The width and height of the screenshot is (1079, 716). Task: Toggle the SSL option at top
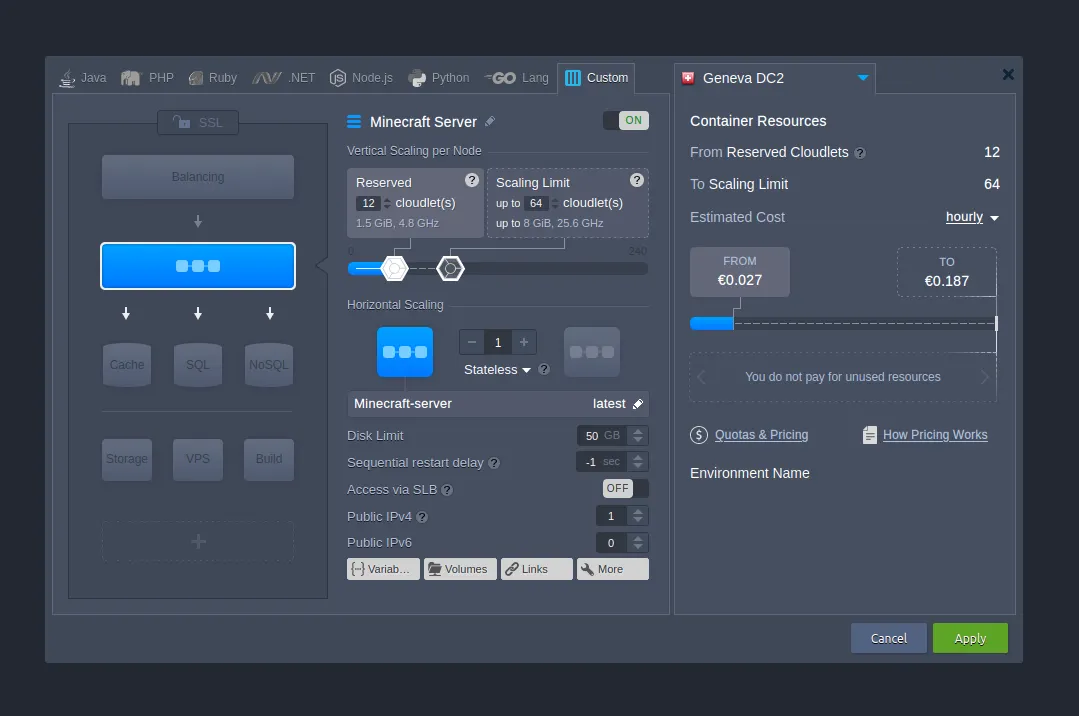198,123
